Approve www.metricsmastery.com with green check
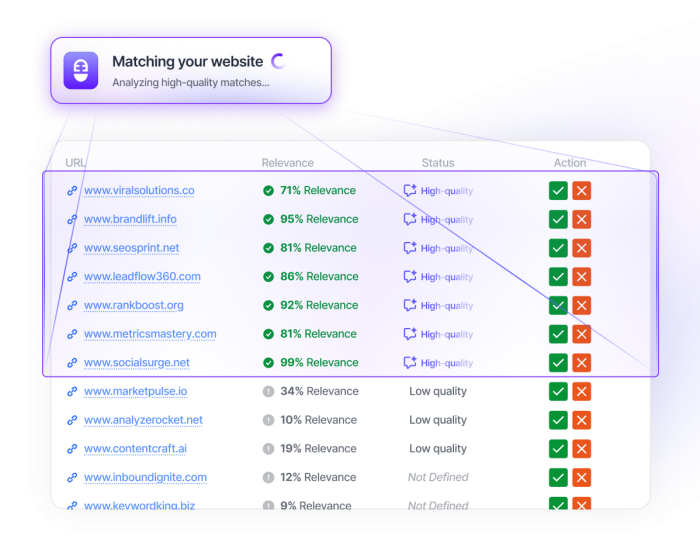Screen dimensions: 700x546 pyautogui.click(x=558, y=334)
